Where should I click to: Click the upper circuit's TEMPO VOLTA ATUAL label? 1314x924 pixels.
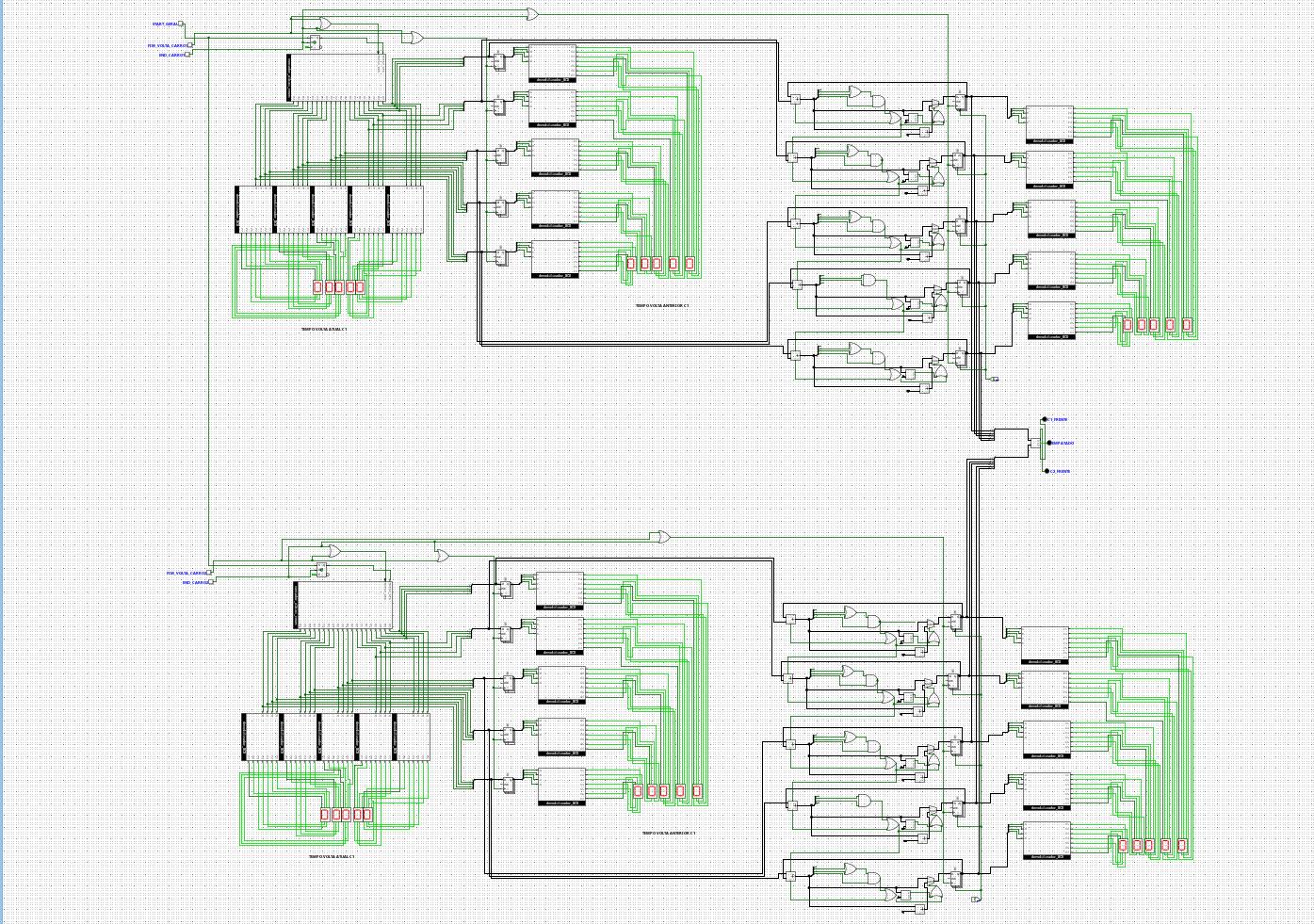[x=324, y=330]
